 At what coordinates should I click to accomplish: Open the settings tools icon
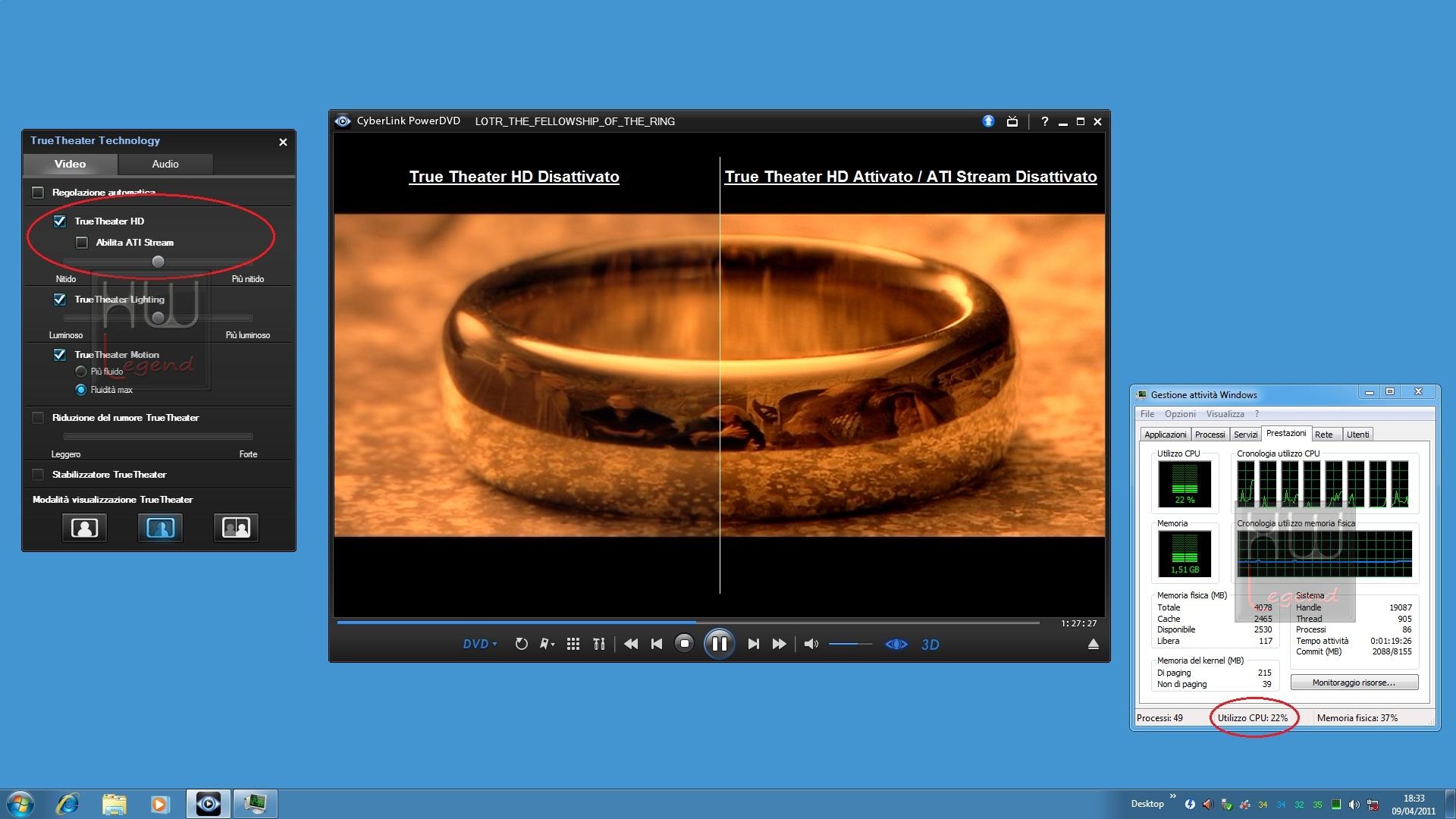click(599, 644)
